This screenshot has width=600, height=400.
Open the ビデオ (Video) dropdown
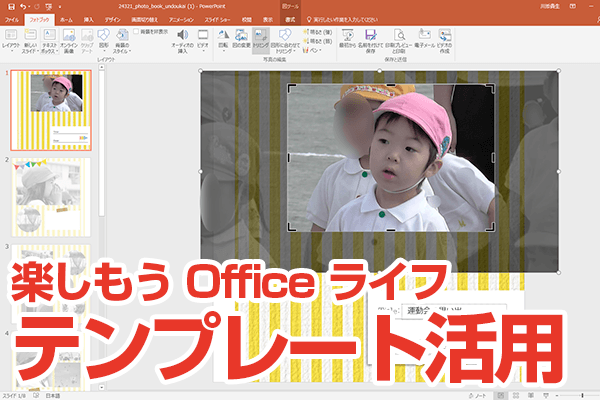[x=203, y=41]
